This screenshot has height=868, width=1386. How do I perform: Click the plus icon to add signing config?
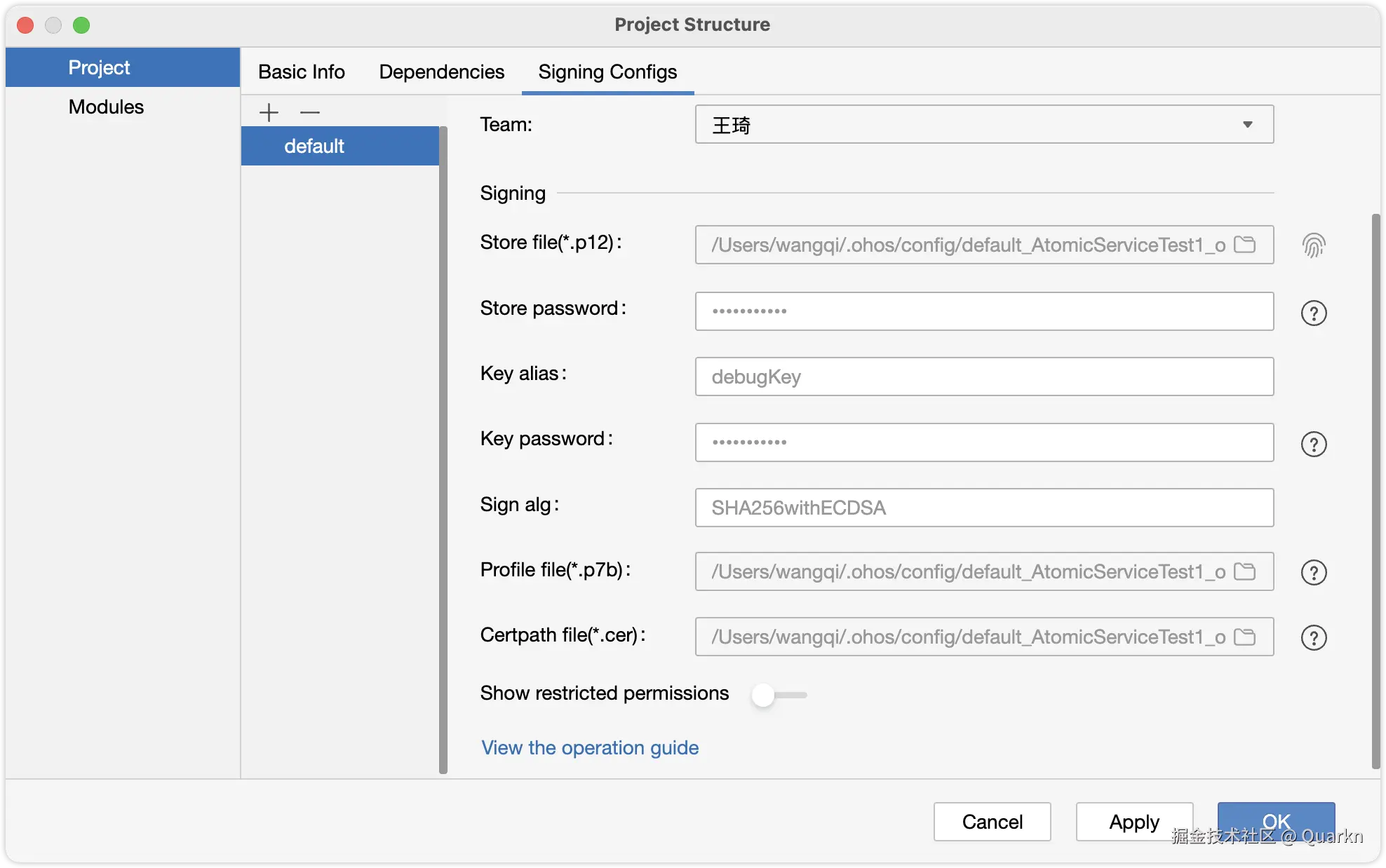(x=269, y=112)
